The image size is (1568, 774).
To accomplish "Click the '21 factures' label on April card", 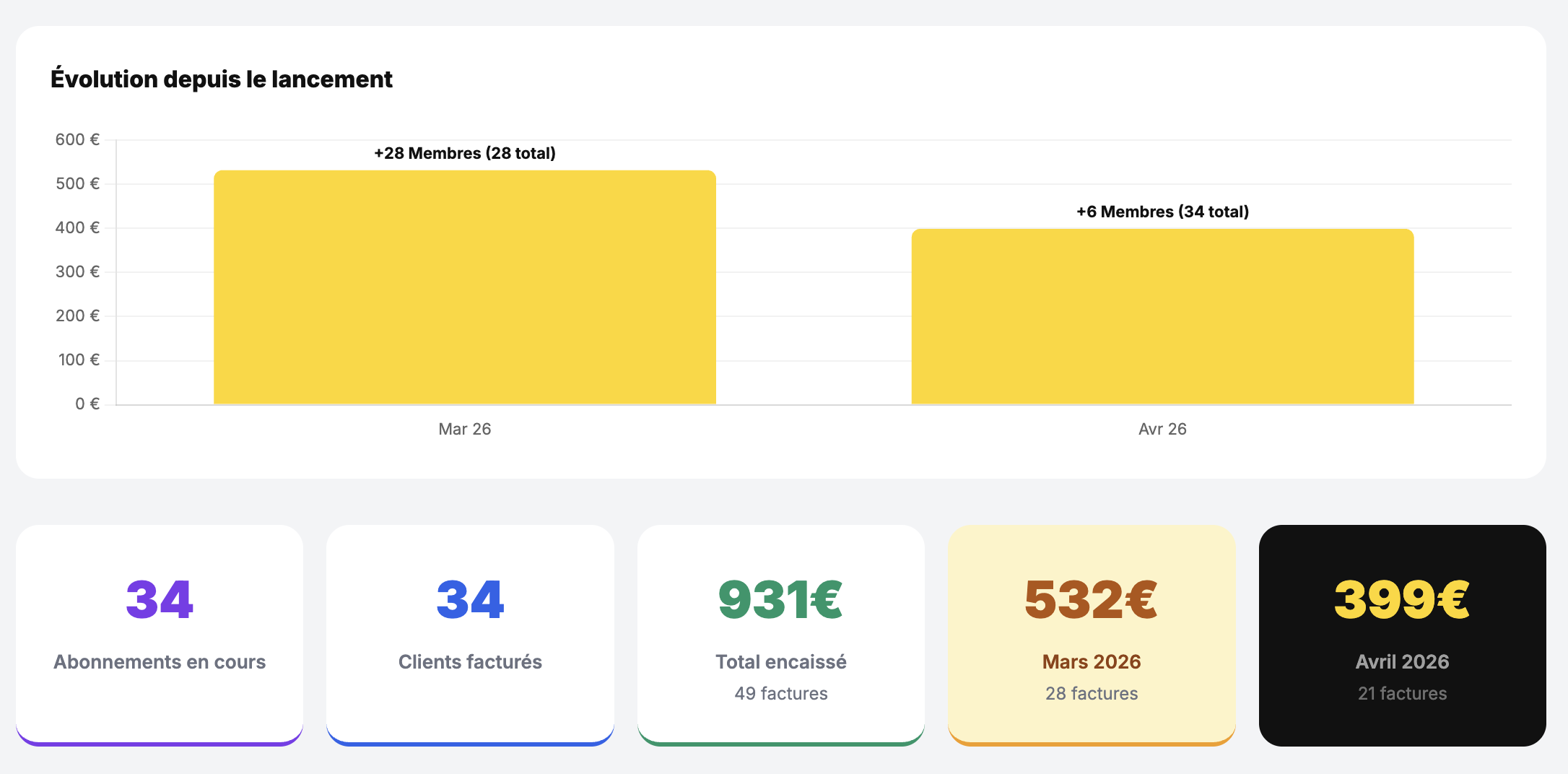I will click(x=1402, y=693).
